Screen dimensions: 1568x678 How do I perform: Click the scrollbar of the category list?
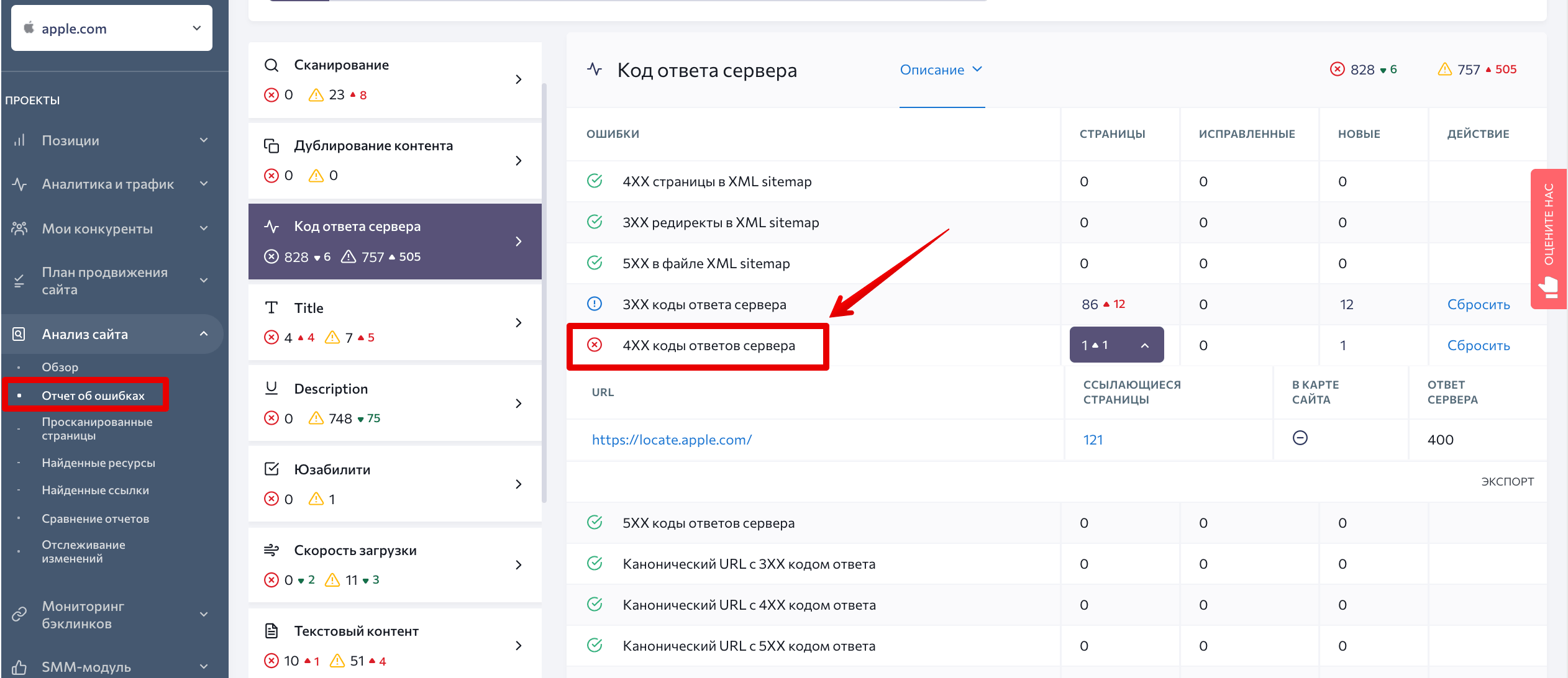[544, 292]
